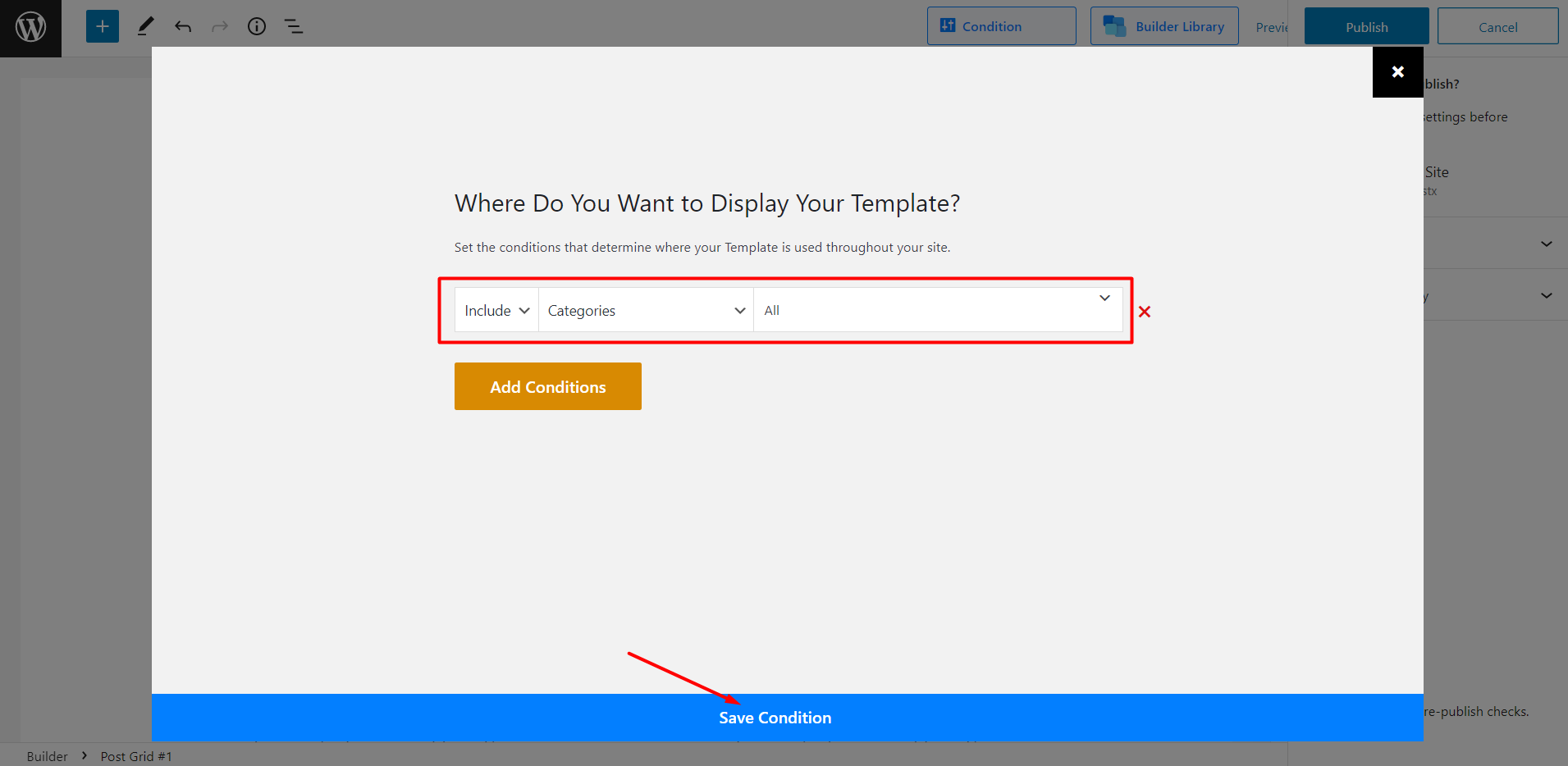Open the All categories dropdown
The width and height of the screenshot is (1568, 766).
tap(937, 310)
